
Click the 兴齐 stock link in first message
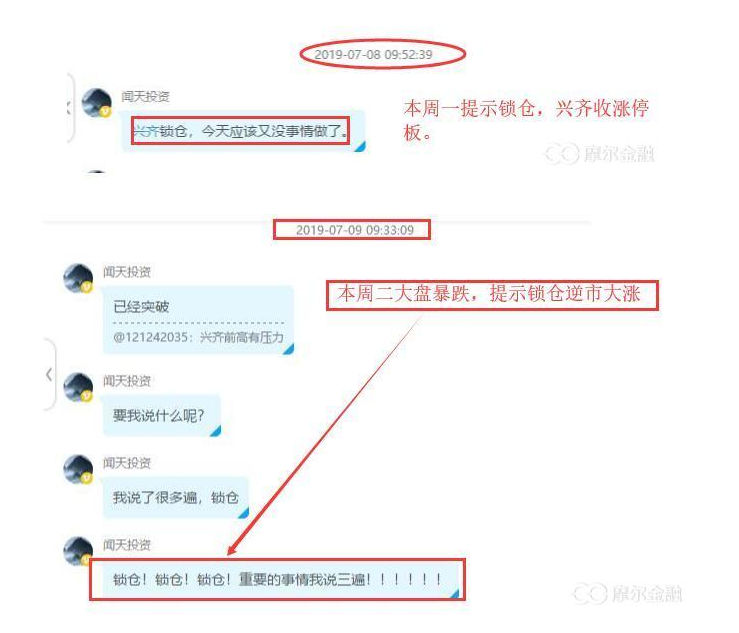[146, 131]
